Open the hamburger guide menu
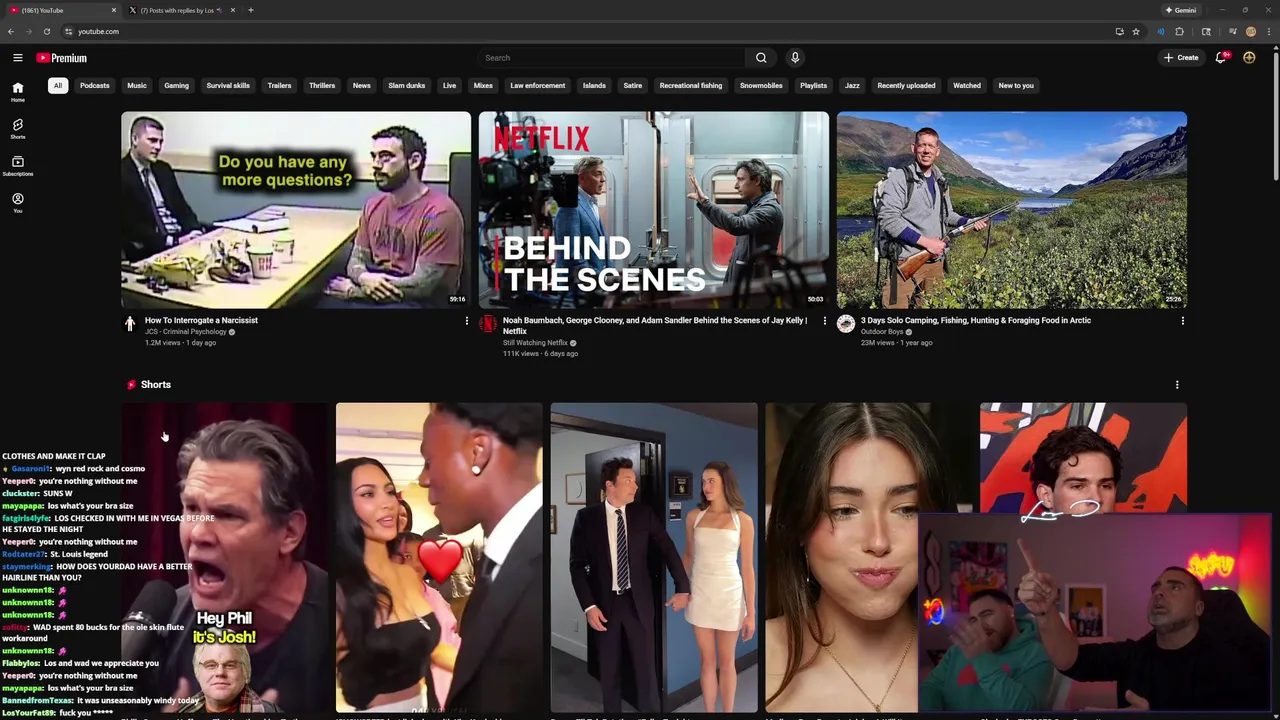 17,58
